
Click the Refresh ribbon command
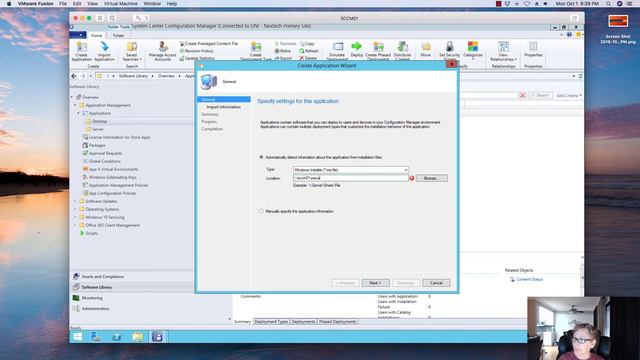(x=309, y=51)
